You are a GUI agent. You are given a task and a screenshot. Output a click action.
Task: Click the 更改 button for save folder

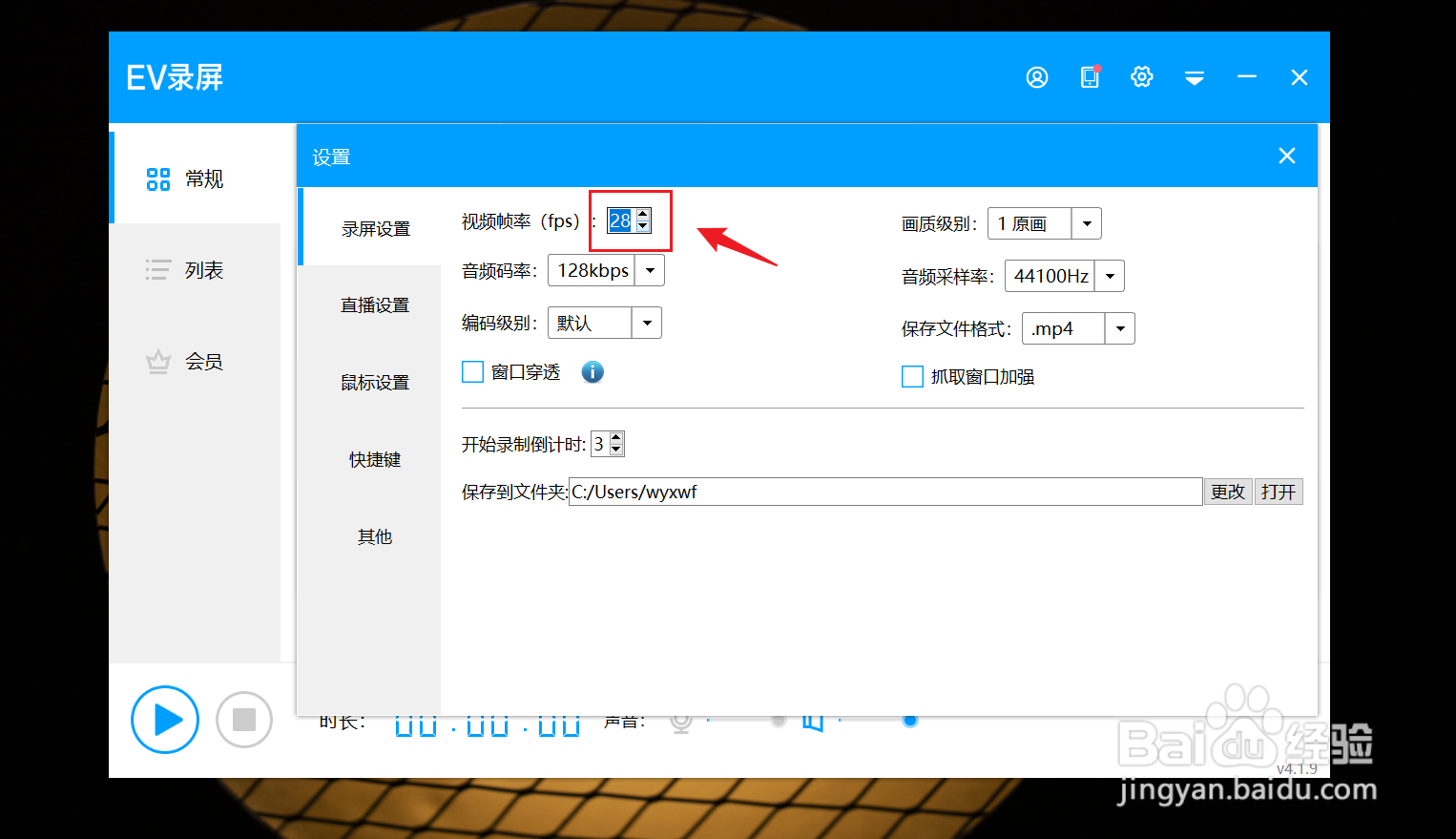(x=1228, y=492)
